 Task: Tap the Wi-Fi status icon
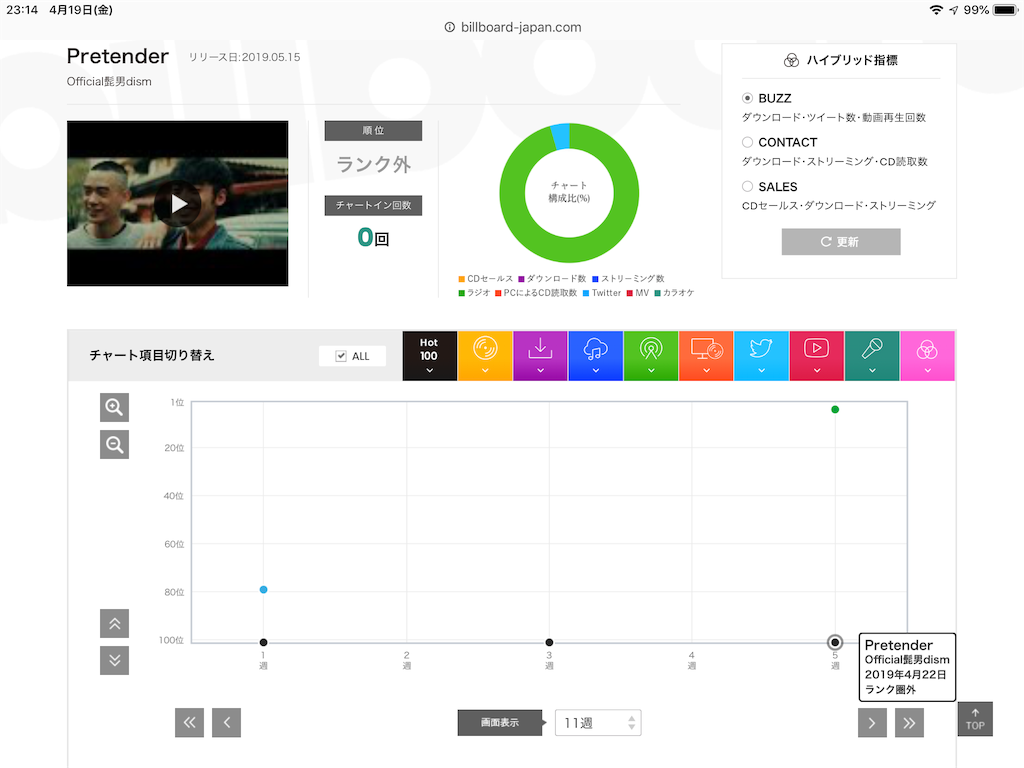click(936, 10)
